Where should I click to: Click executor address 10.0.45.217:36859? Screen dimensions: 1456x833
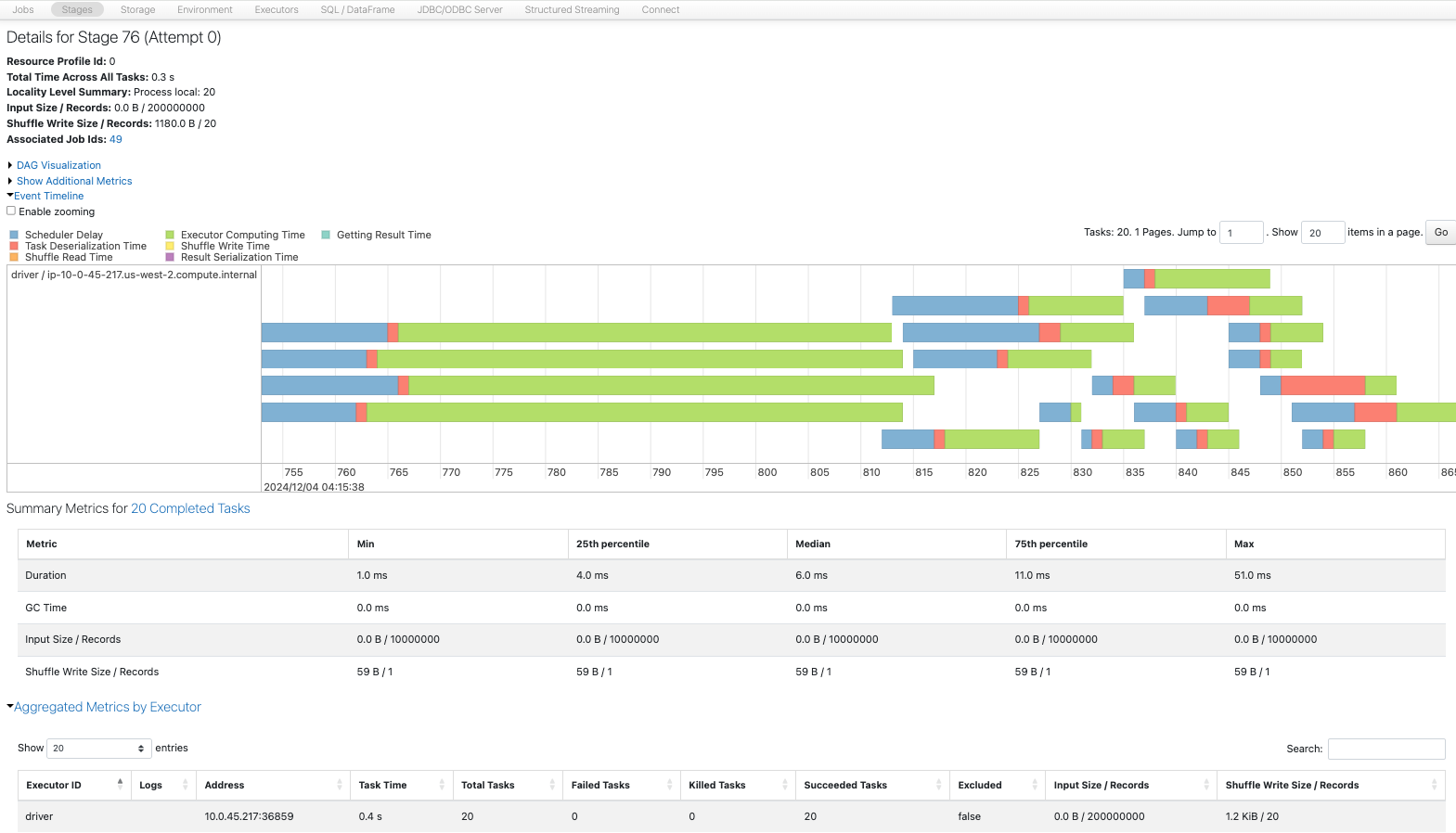(x=249, y=816)
